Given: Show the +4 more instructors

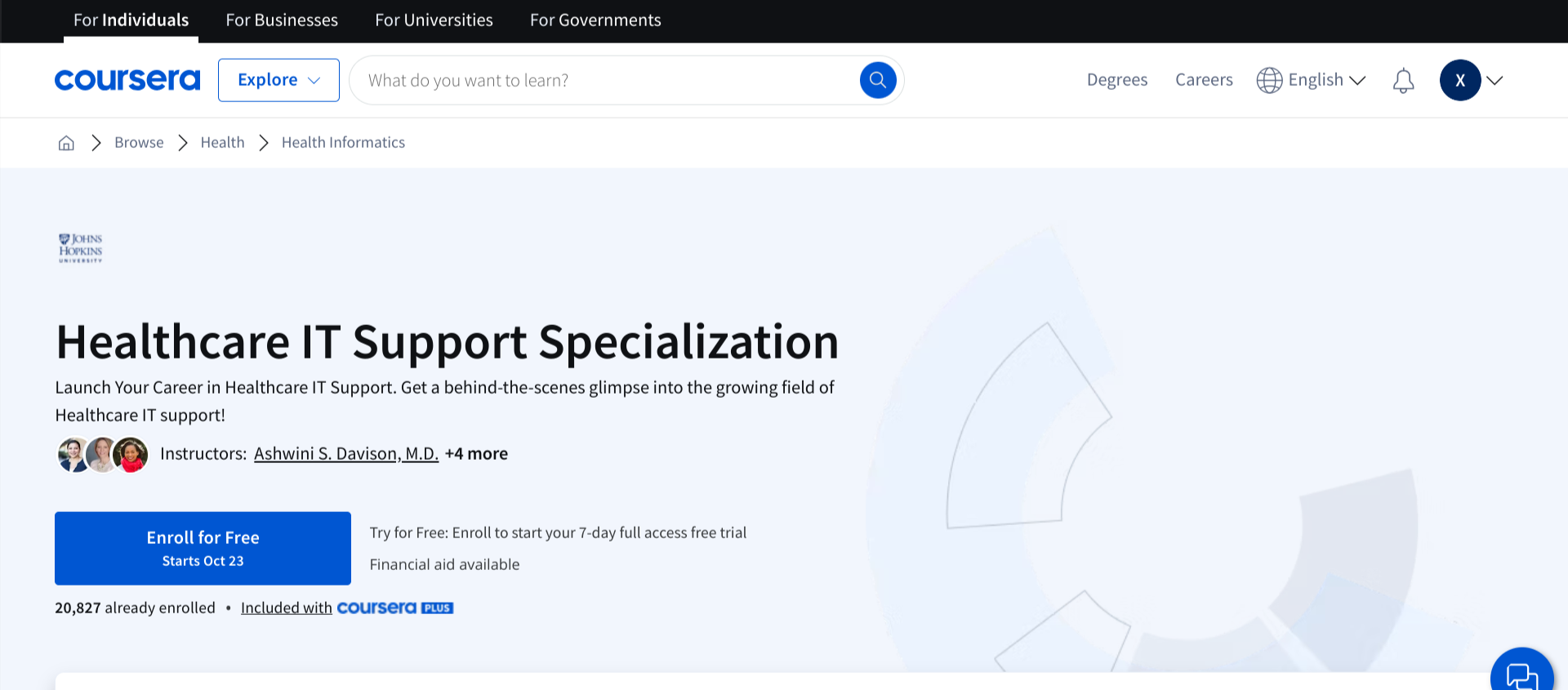Looking at the screenshot, I should 476,454.
